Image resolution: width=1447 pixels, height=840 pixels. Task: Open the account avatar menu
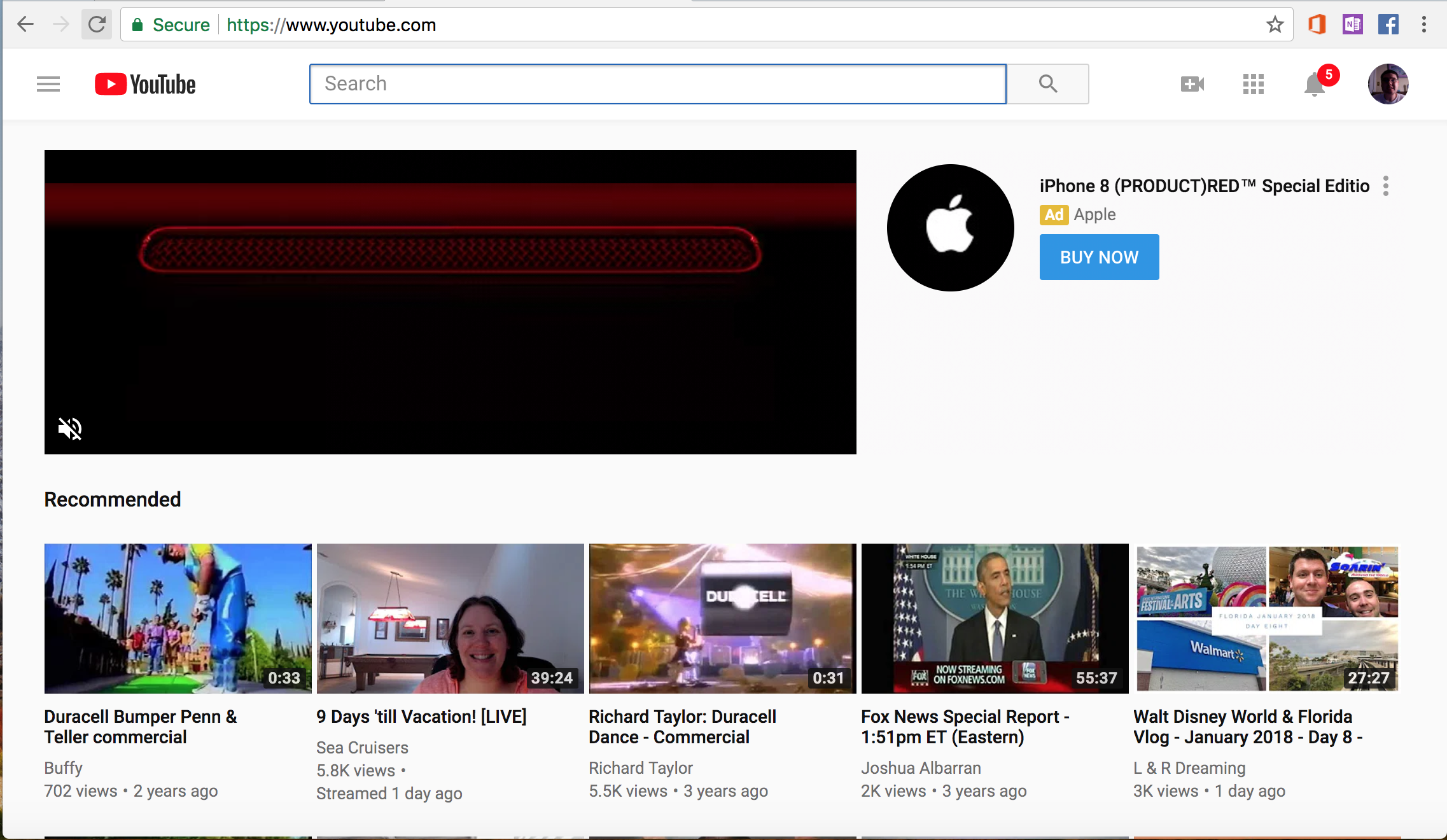(1388, 84)
